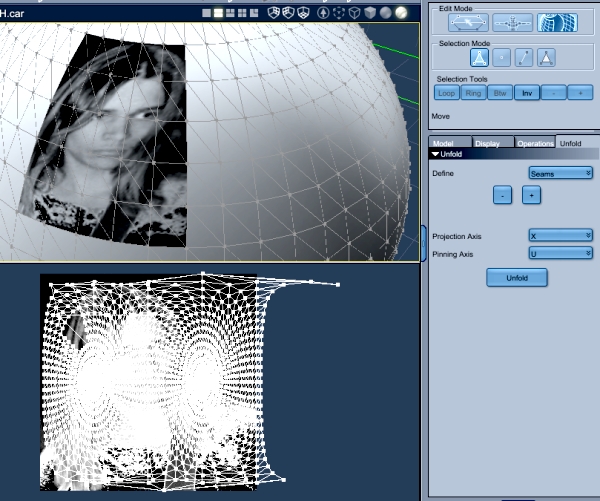This screenshot has height=501, width=600.
Task: Click the plus button under Define
Action: pyautogui.click(x=531, y=195)
